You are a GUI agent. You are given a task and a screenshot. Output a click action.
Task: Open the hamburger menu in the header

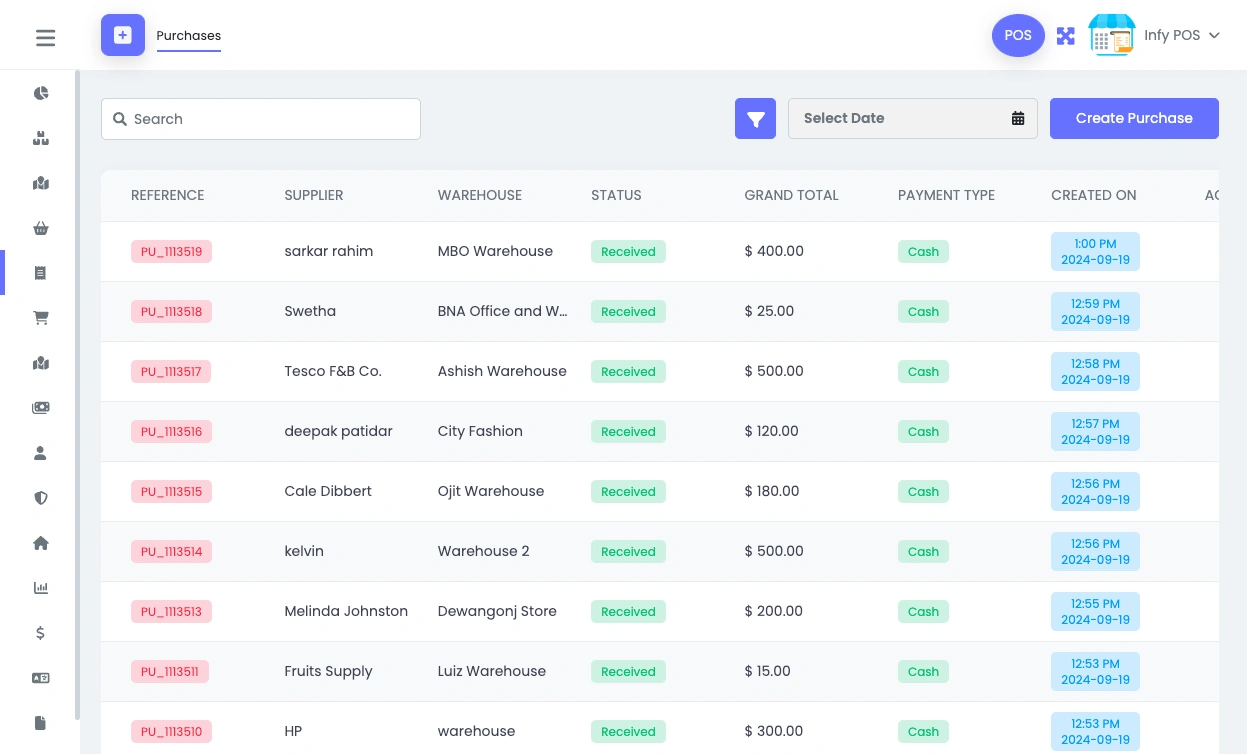pos(45,38)
